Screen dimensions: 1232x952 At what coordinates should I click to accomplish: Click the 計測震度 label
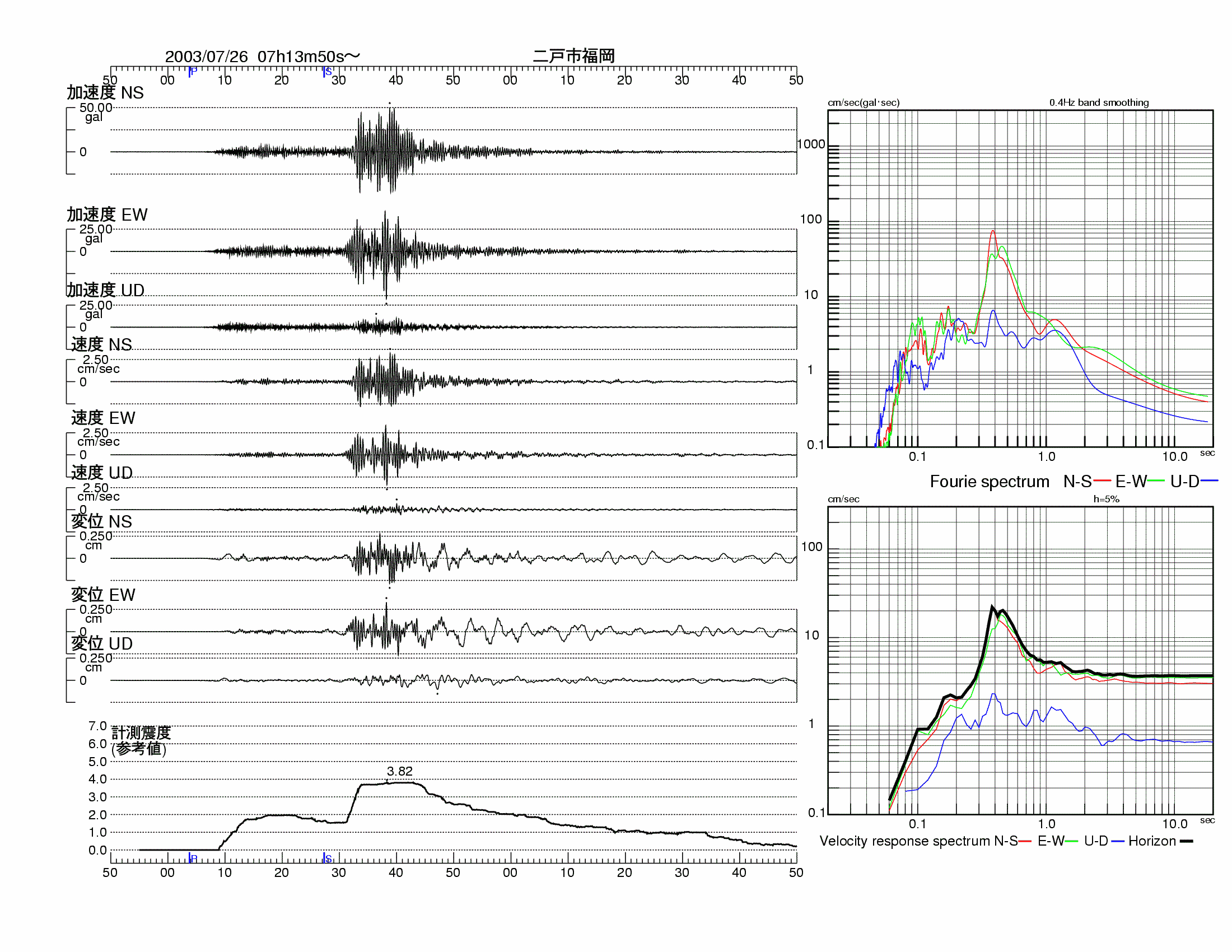coord(141,732)
